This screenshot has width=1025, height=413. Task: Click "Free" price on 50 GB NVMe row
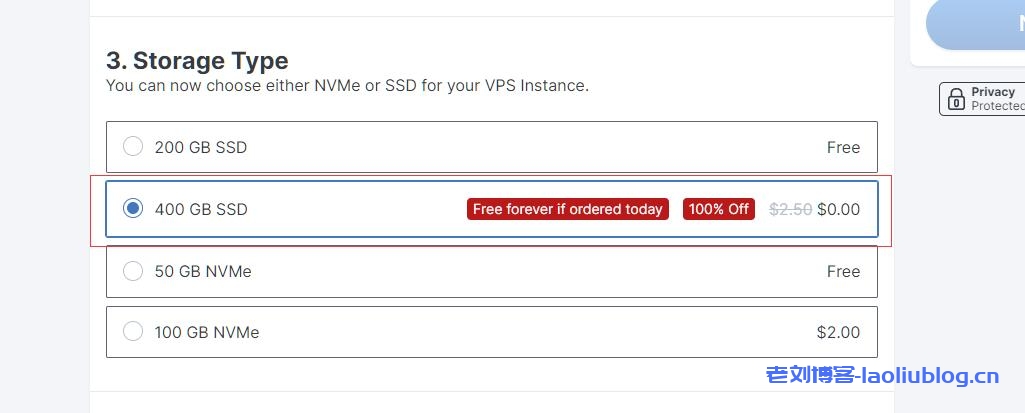843,271
